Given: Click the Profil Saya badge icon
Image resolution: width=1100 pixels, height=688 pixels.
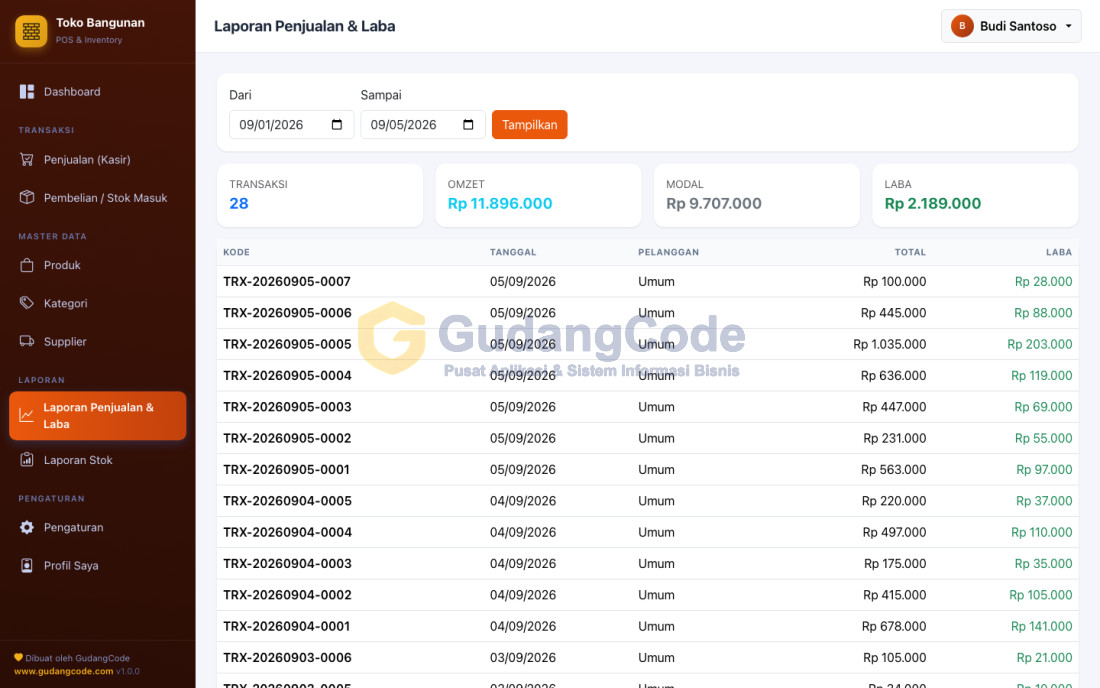Looking at the screenshot, I should [x=27, y=565].
